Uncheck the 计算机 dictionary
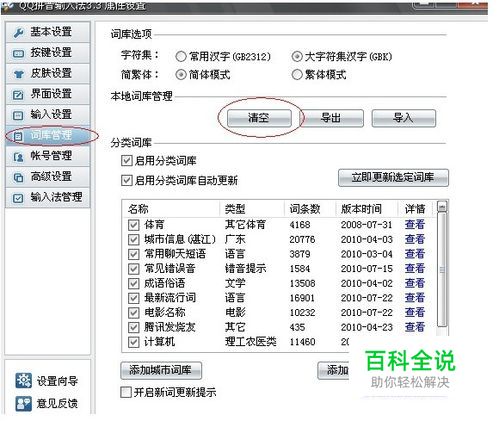The height and width of the screenshot is (421, 499). pyautogui.click(x=133, y=342)
